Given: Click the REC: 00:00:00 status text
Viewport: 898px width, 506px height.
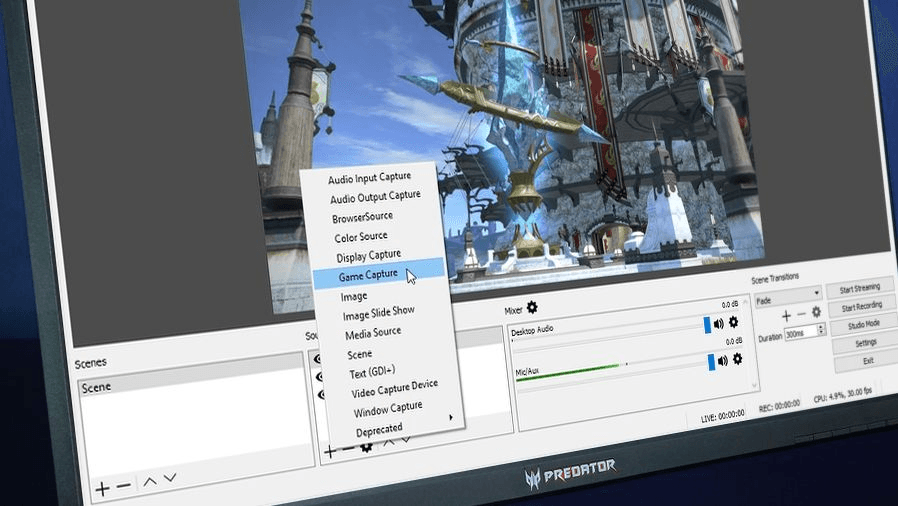Looking at the screenshot, I should coord(779,406).
